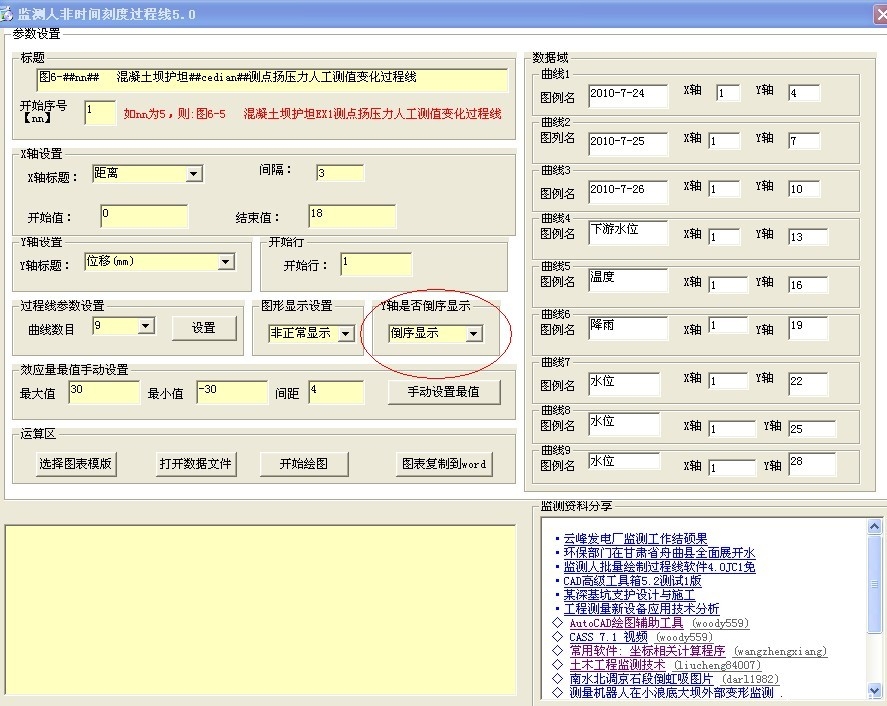887x706 pixels.
Task: Open link 环保部门在甘肃省舟曲县全面展开水
Action: 659,553
